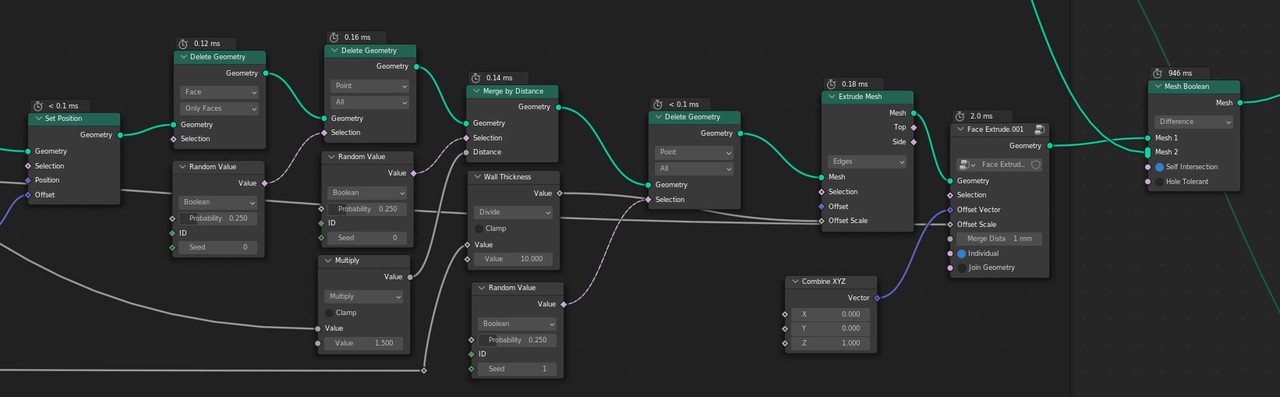
Task: Collapse the Combine XYZ node
Action: [794, 282]
